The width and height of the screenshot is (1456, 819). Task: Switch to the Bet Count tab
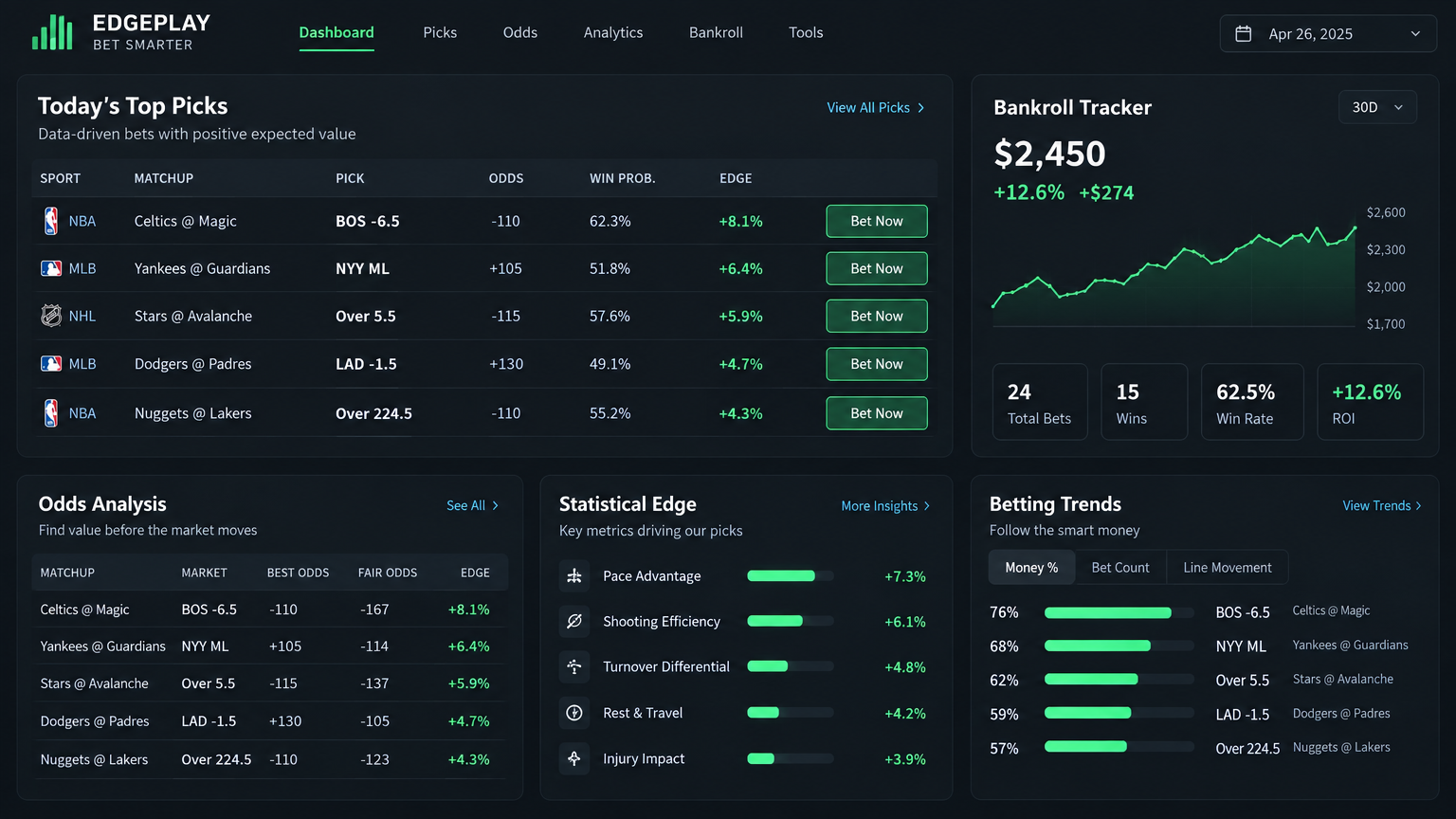pos(1120,567)
